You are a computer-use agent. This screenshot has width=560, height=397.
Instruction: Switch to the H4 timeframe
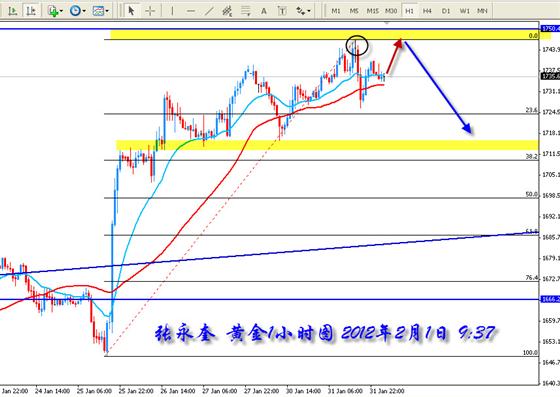pos(428,11)
